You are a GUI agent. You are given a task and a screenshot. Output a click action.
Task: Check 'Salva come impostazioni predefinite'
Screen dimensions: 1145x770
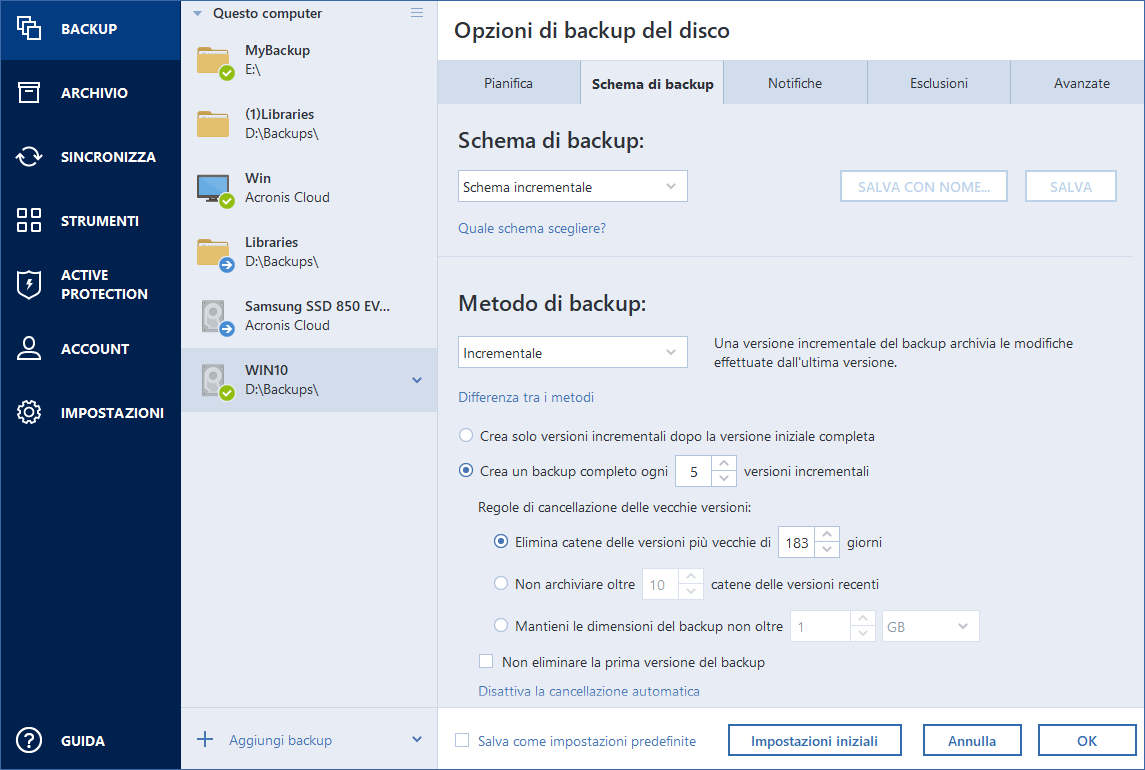(x=461, y=740)
